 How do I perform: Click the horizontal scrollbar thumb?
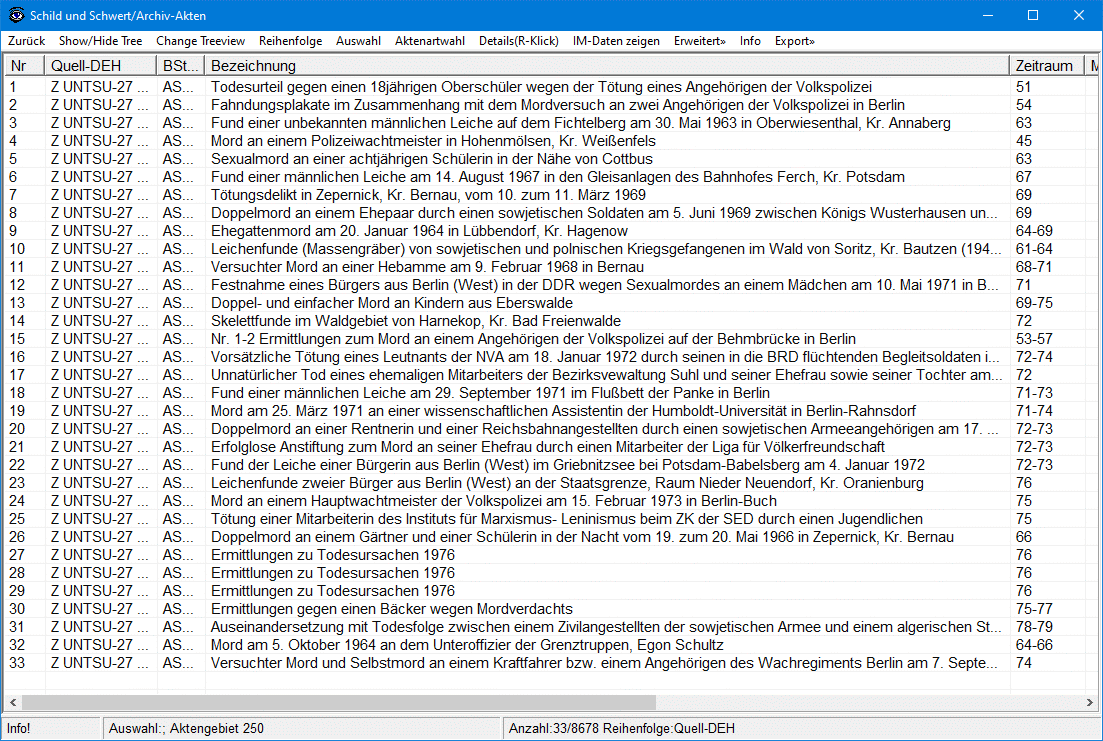pyautogui.click(x=338, y=702)
